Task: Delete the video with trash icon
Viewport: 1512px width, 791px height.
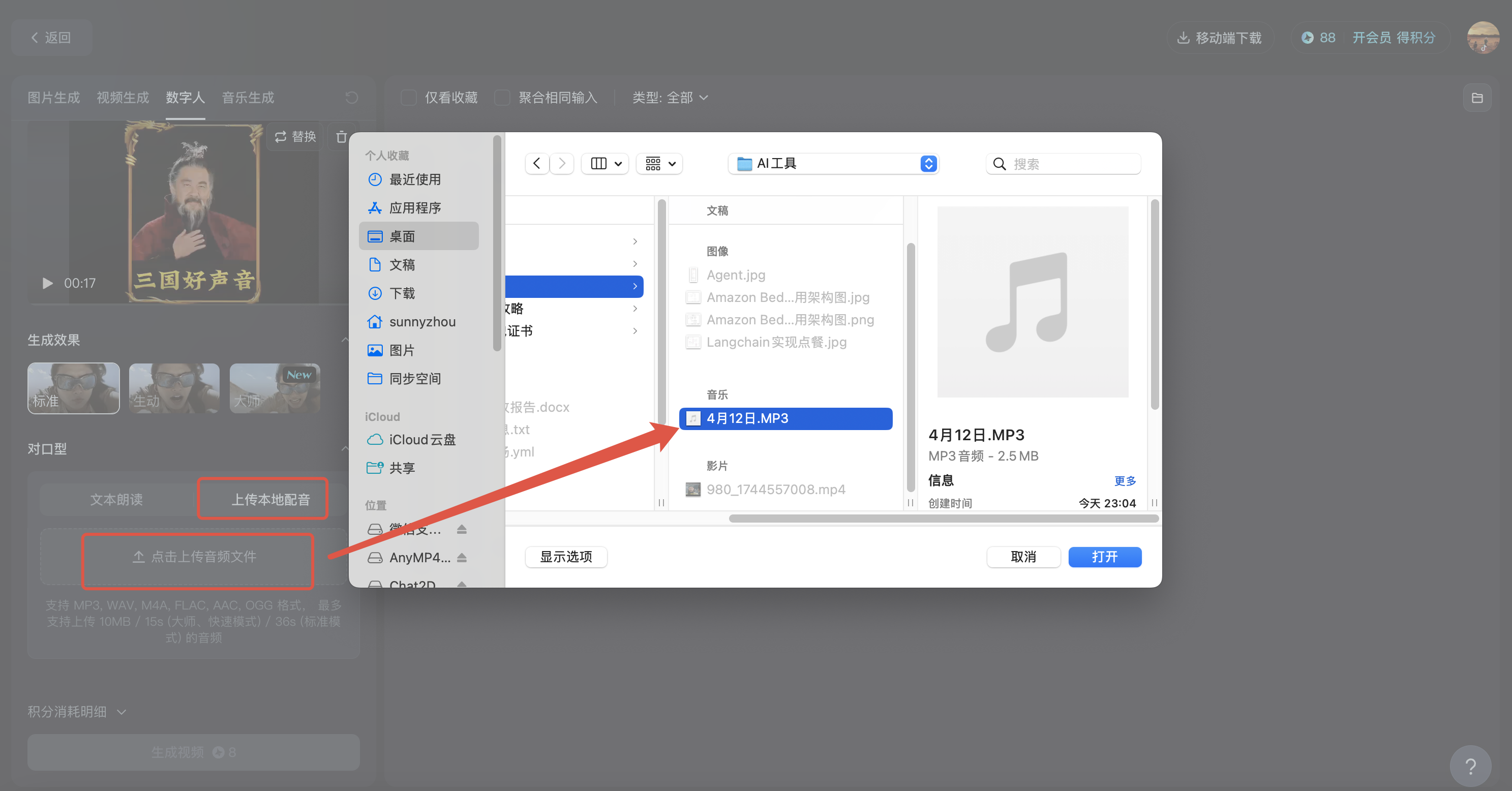Action: pos(341,137)
